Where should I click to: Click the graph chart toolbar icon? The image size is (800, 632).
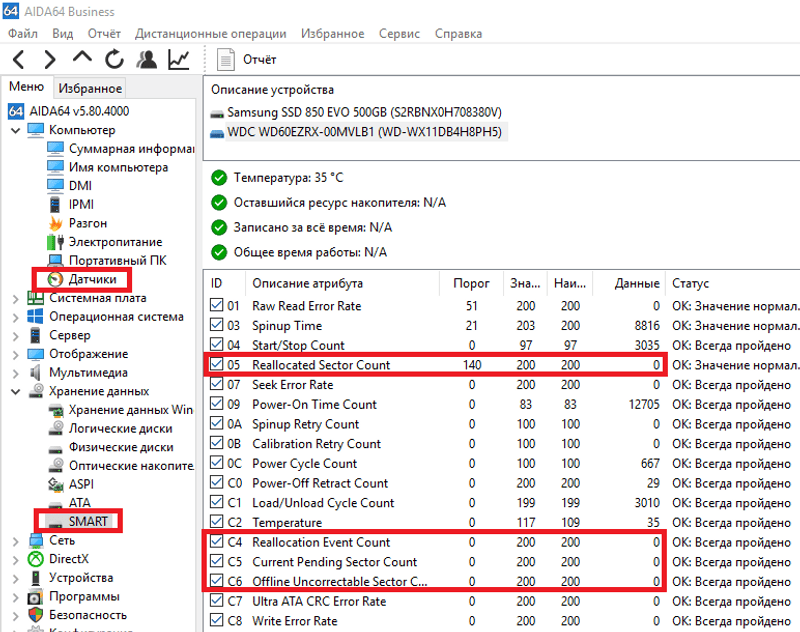click(179, 60)
